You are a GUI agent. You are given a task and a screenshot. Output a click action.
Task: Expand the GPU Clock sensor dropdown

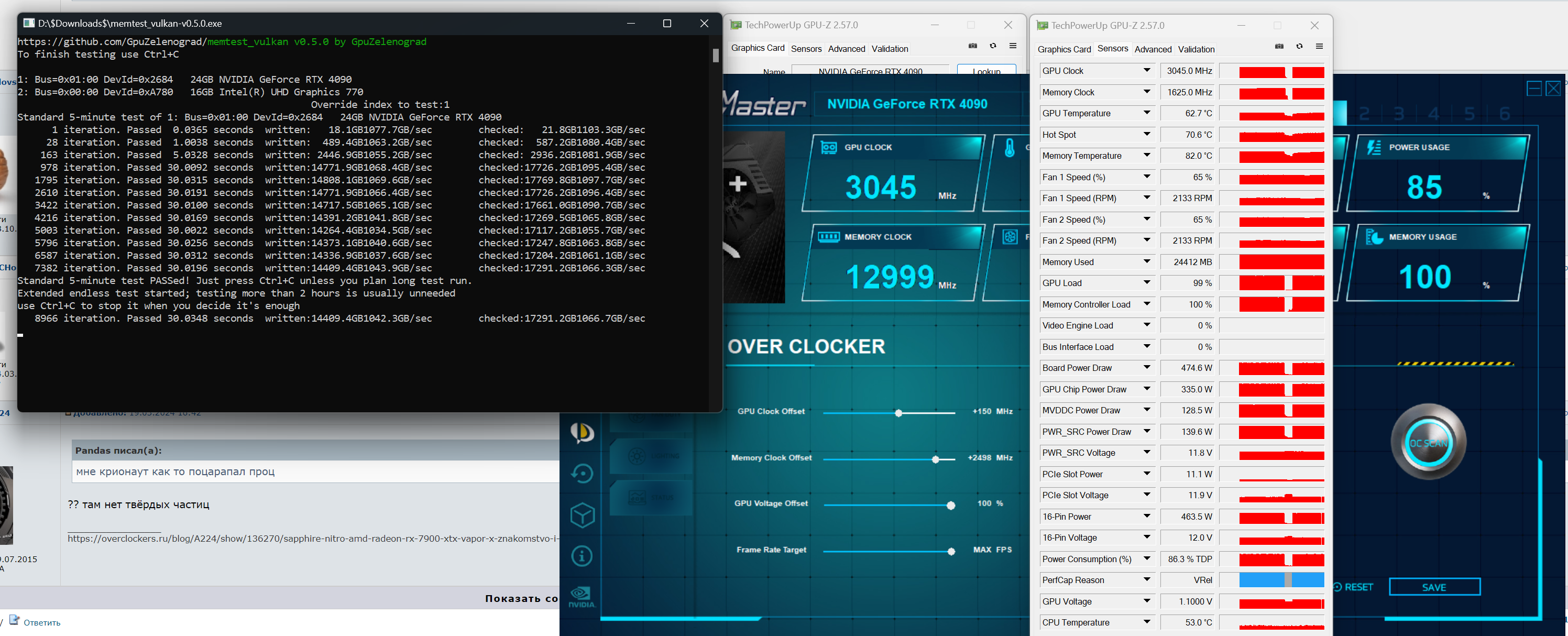tap(1147, 71)
